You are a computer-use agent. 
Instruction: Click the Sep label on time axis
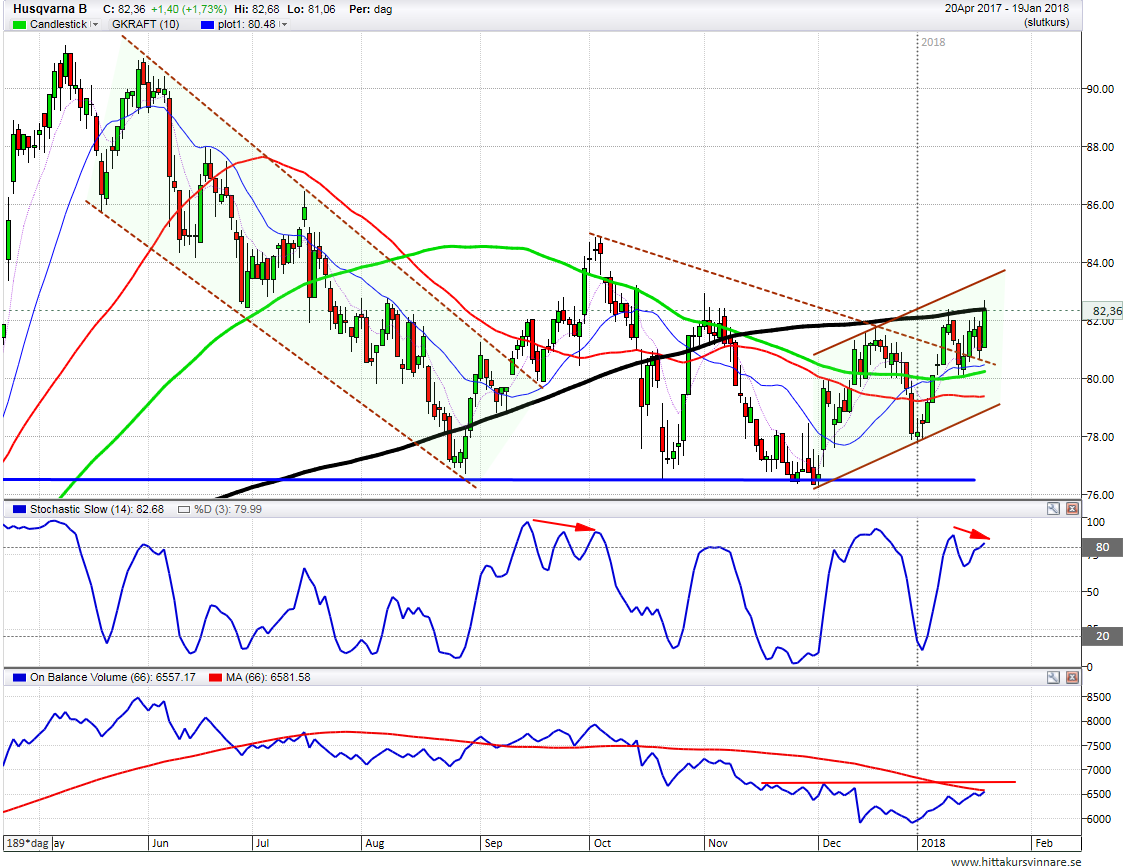(493, 843)
